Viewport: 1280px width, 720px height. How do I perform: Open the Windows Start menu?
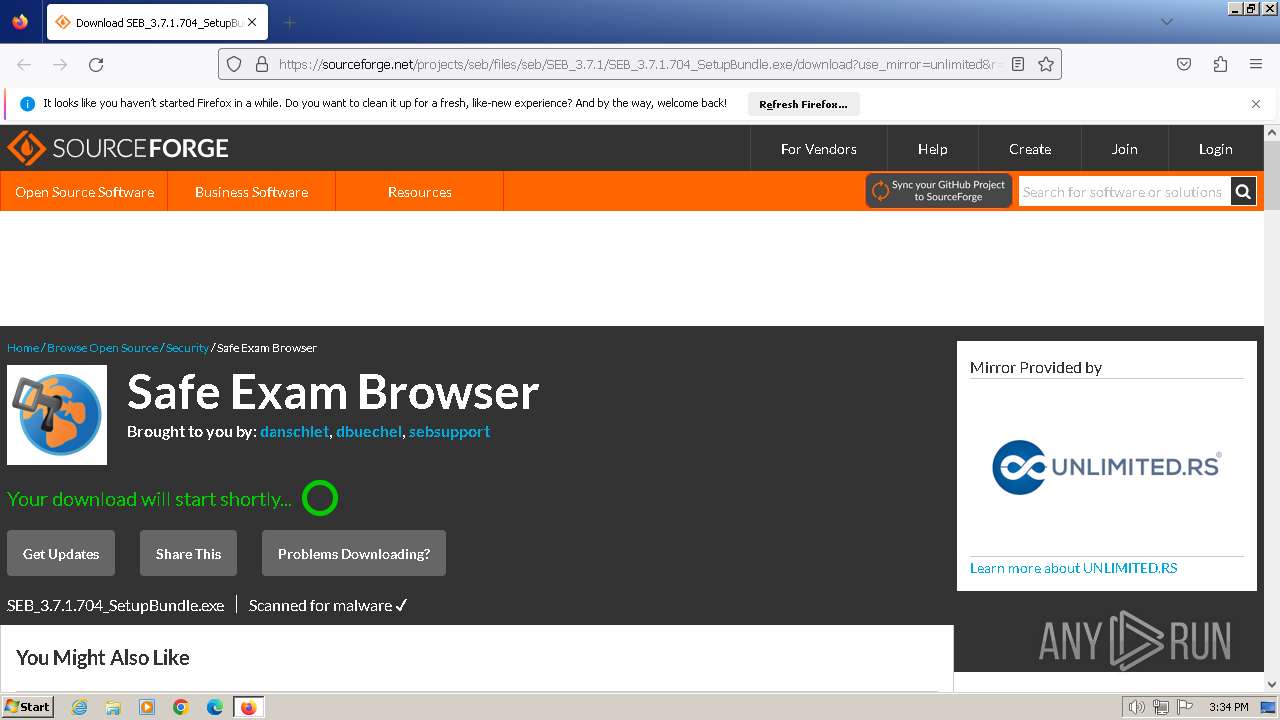pyautogui.click(x=28, y=707)
